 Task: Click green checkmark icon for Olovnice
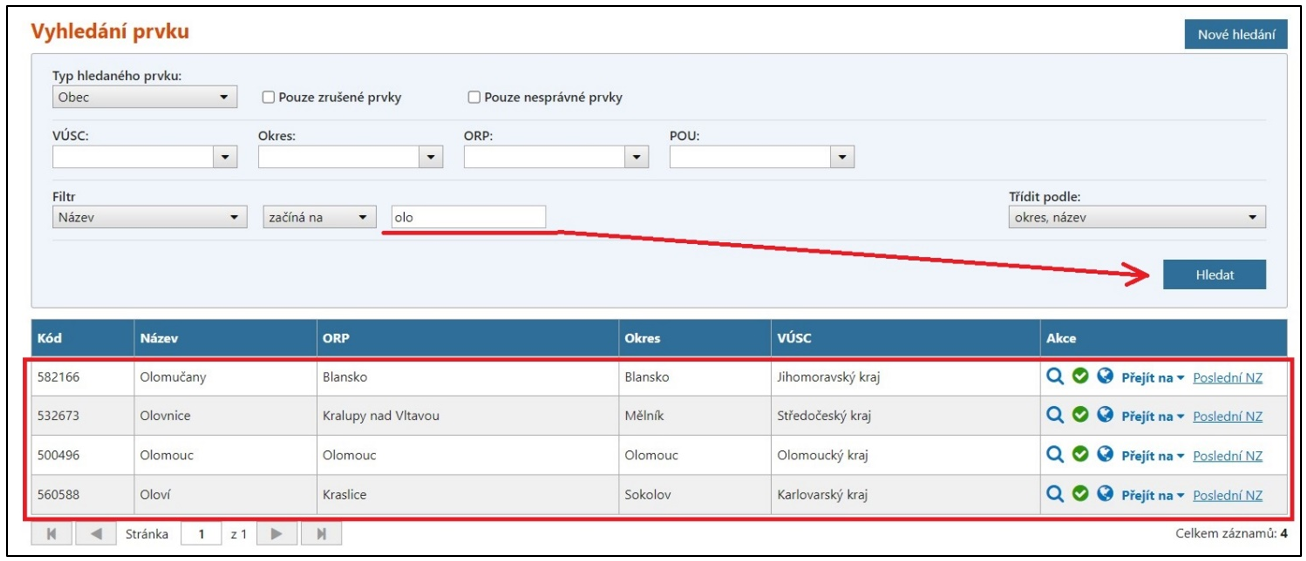pos(1080,416)
